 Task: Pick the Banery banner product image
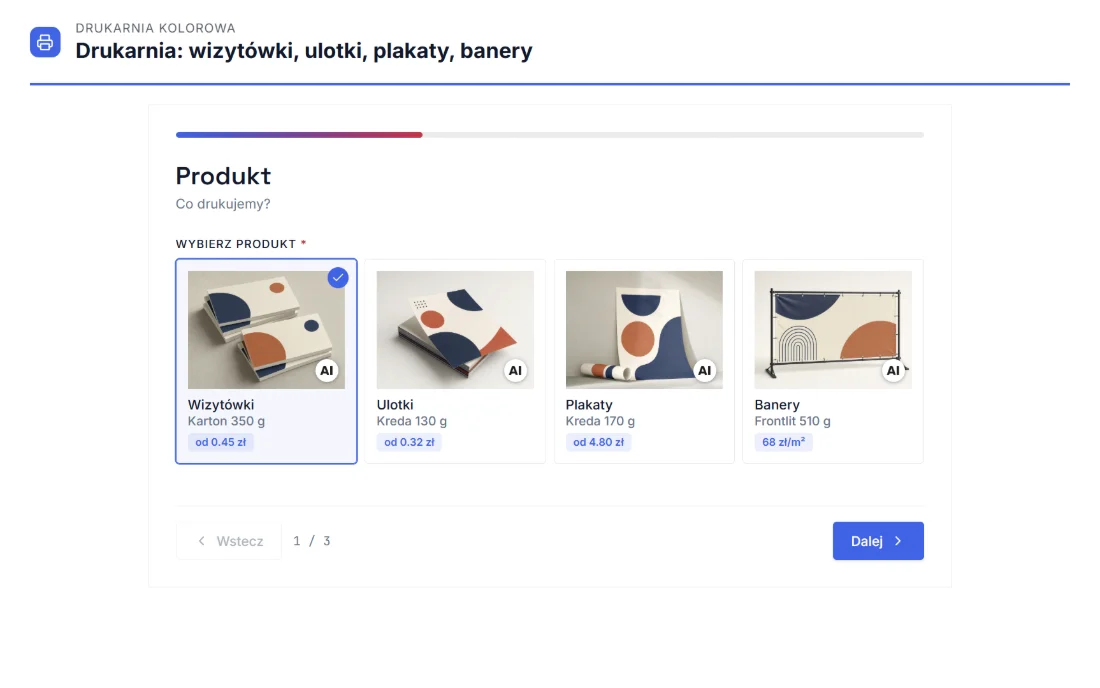833,330
